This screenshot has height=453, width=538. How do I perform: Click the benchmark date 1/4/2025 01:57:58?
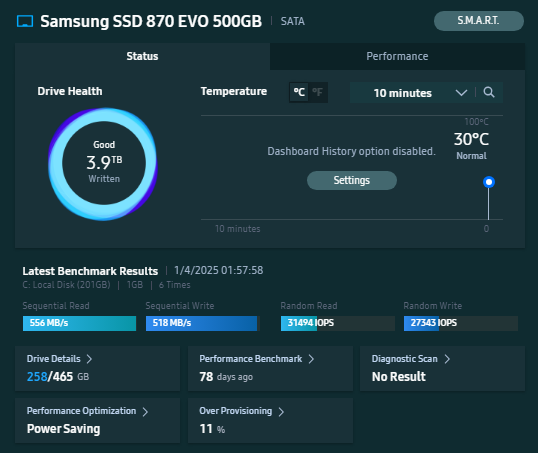(x=219, y=270)
